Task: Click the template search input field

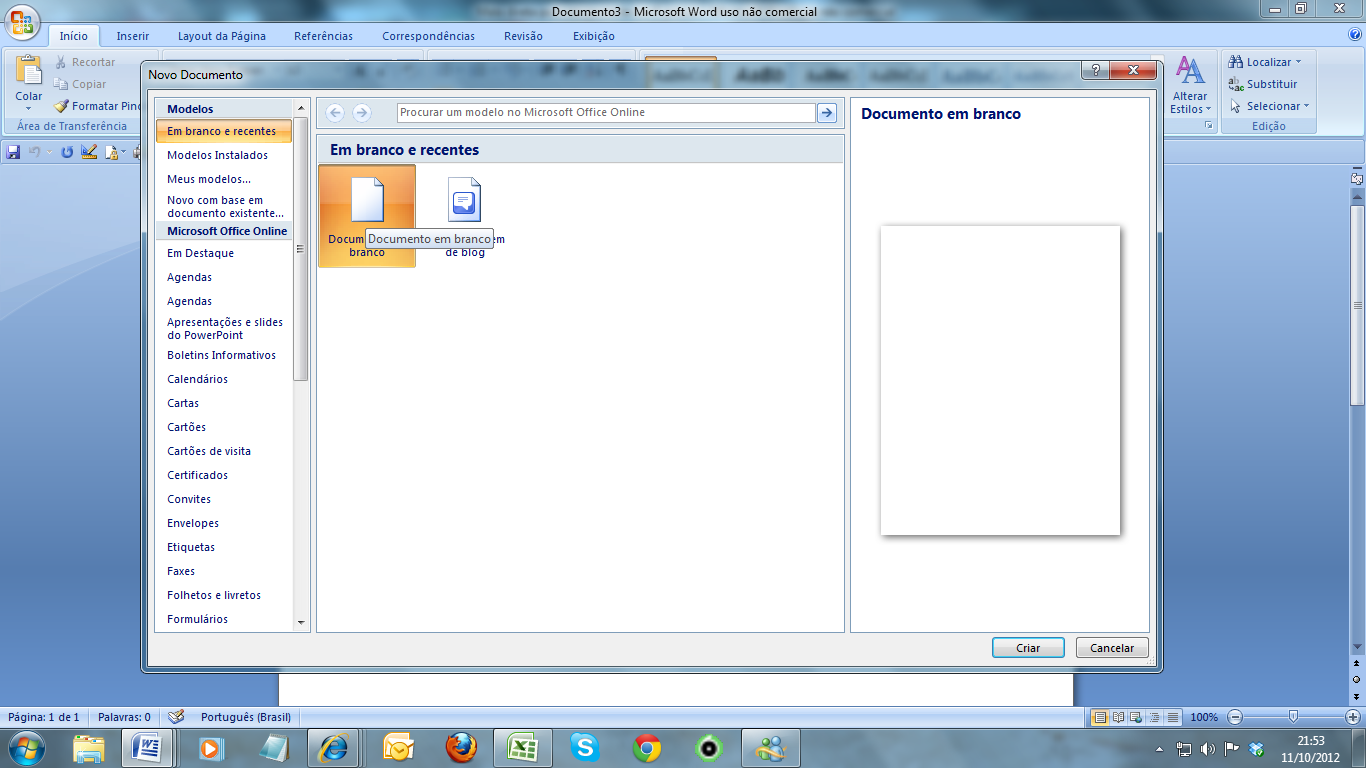Action: click(606, 113)
